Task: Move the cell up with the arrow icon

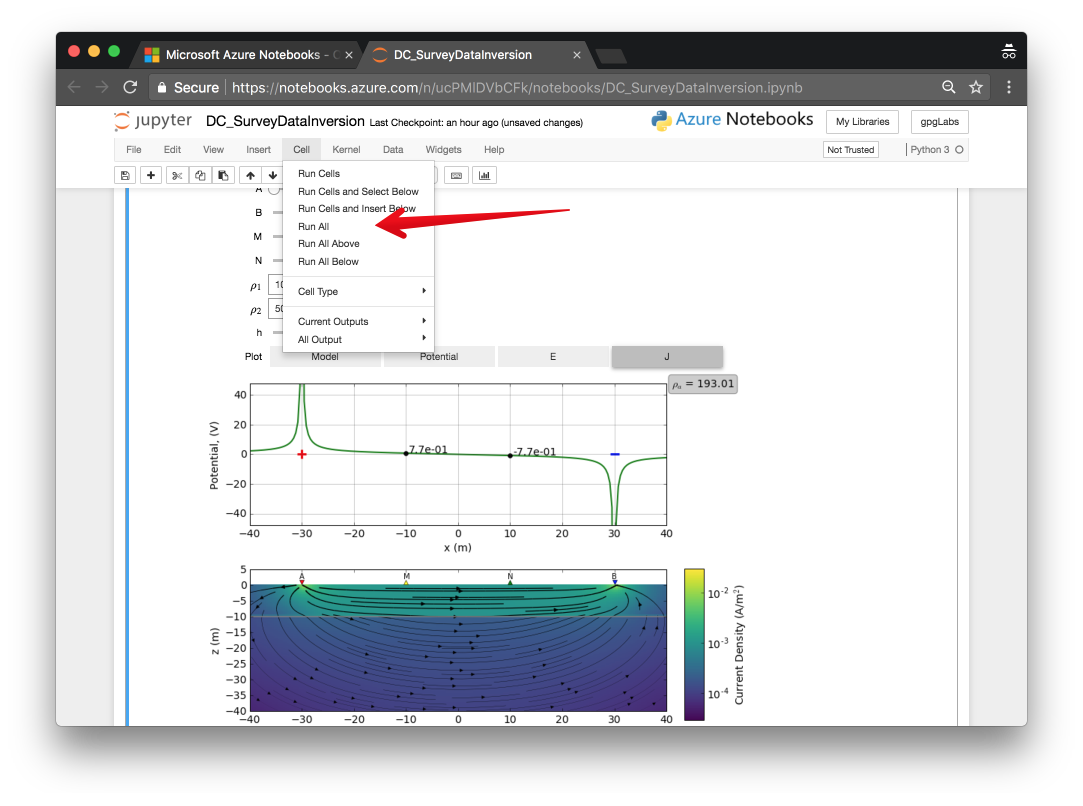Action: coord(250,176)
